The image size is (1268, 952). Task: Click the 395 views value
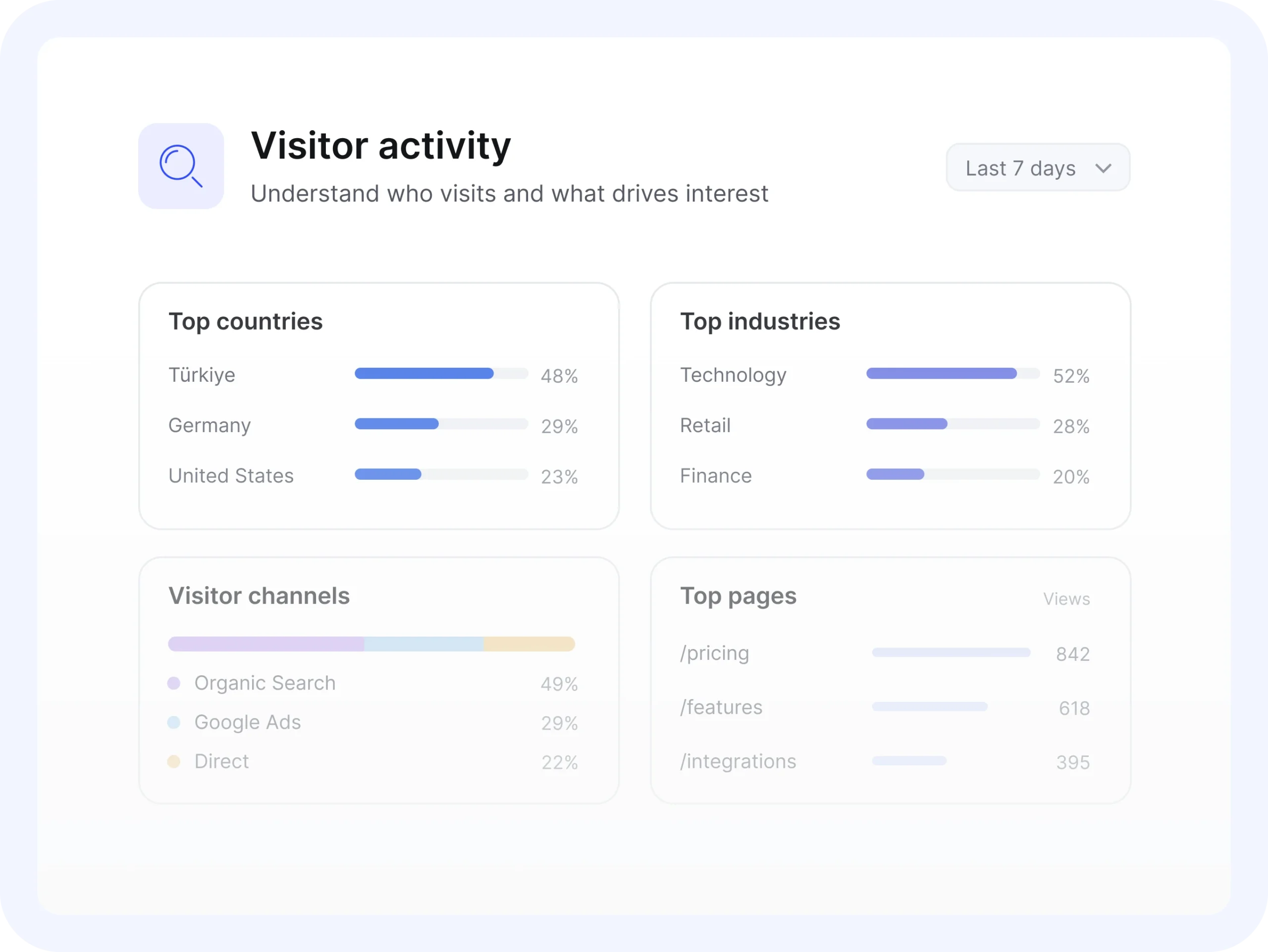1073,762
